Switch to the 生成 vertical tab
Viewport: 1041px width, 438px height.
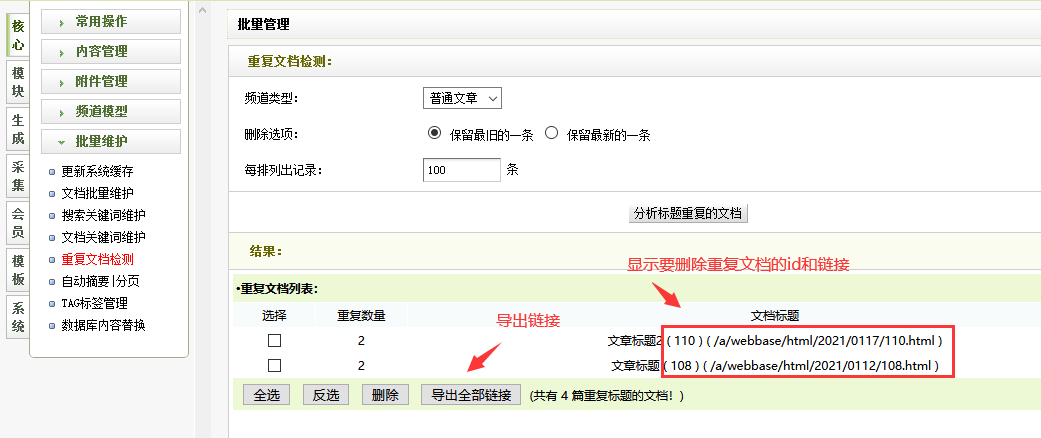[18, 129]
